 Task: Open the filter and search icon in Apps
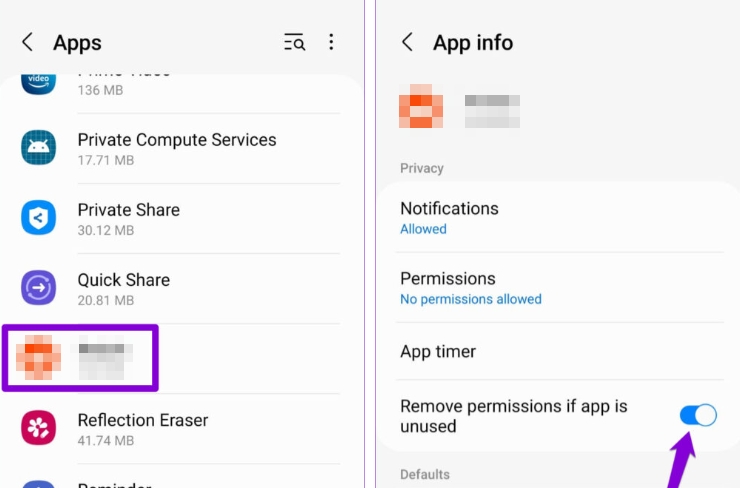294,42
